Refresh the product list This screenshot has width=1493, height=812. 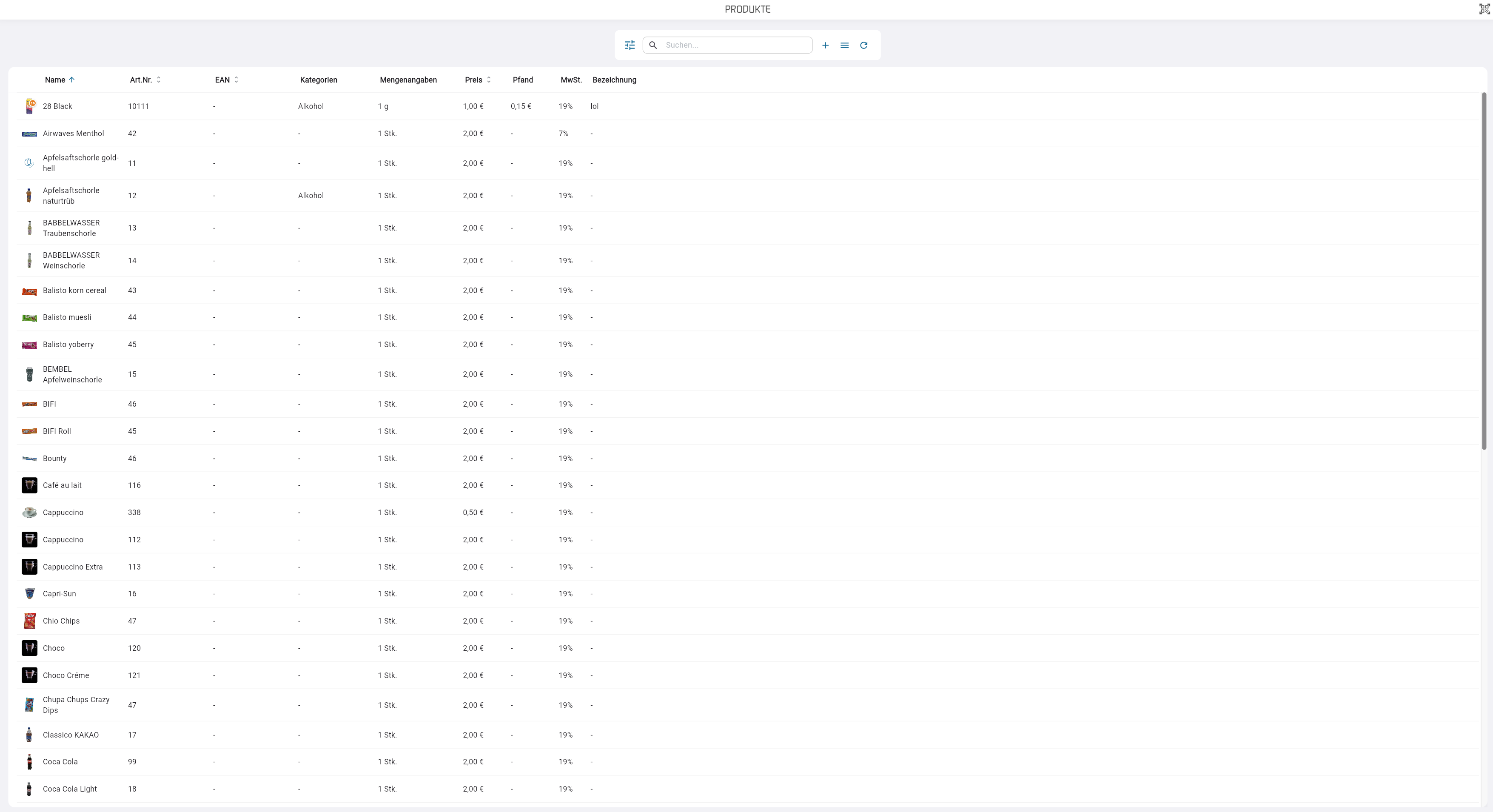863,45
